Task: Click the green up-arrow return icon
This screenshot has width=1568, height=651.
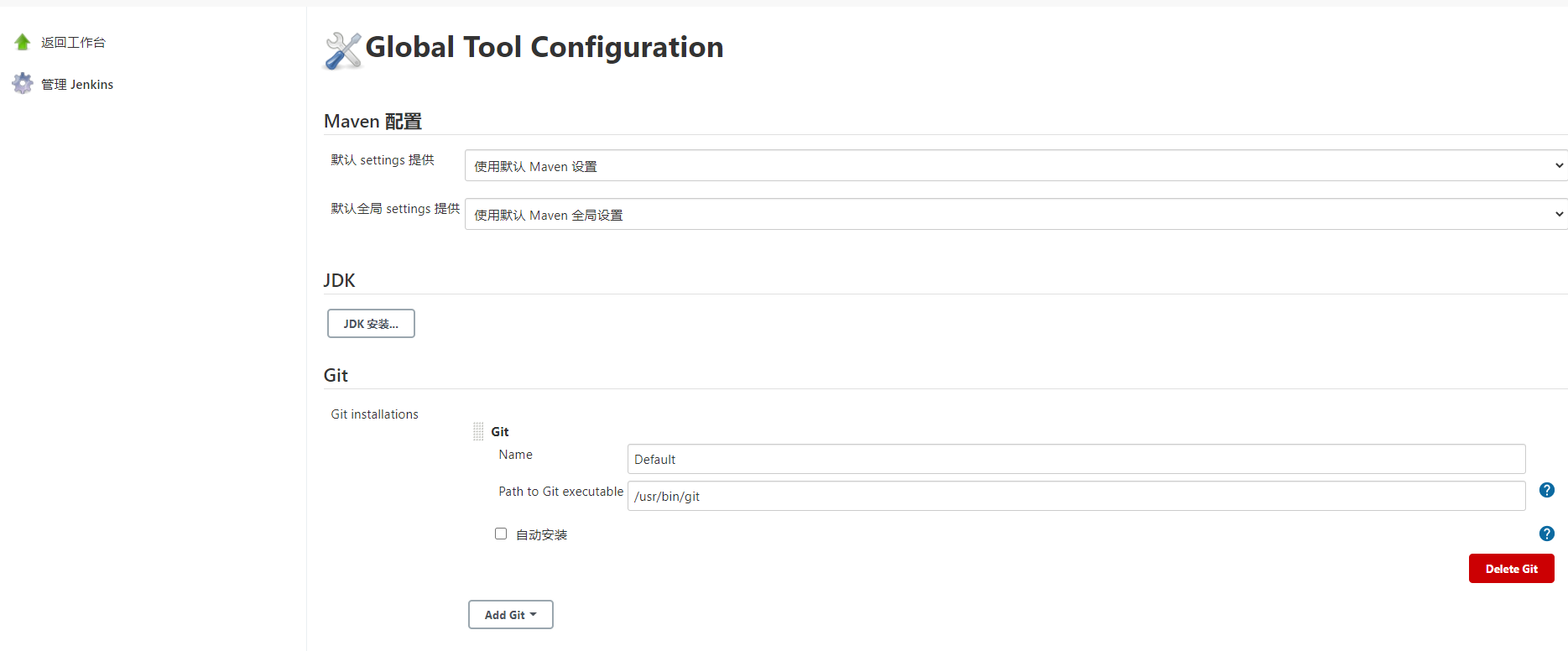Action: [23, 42]
